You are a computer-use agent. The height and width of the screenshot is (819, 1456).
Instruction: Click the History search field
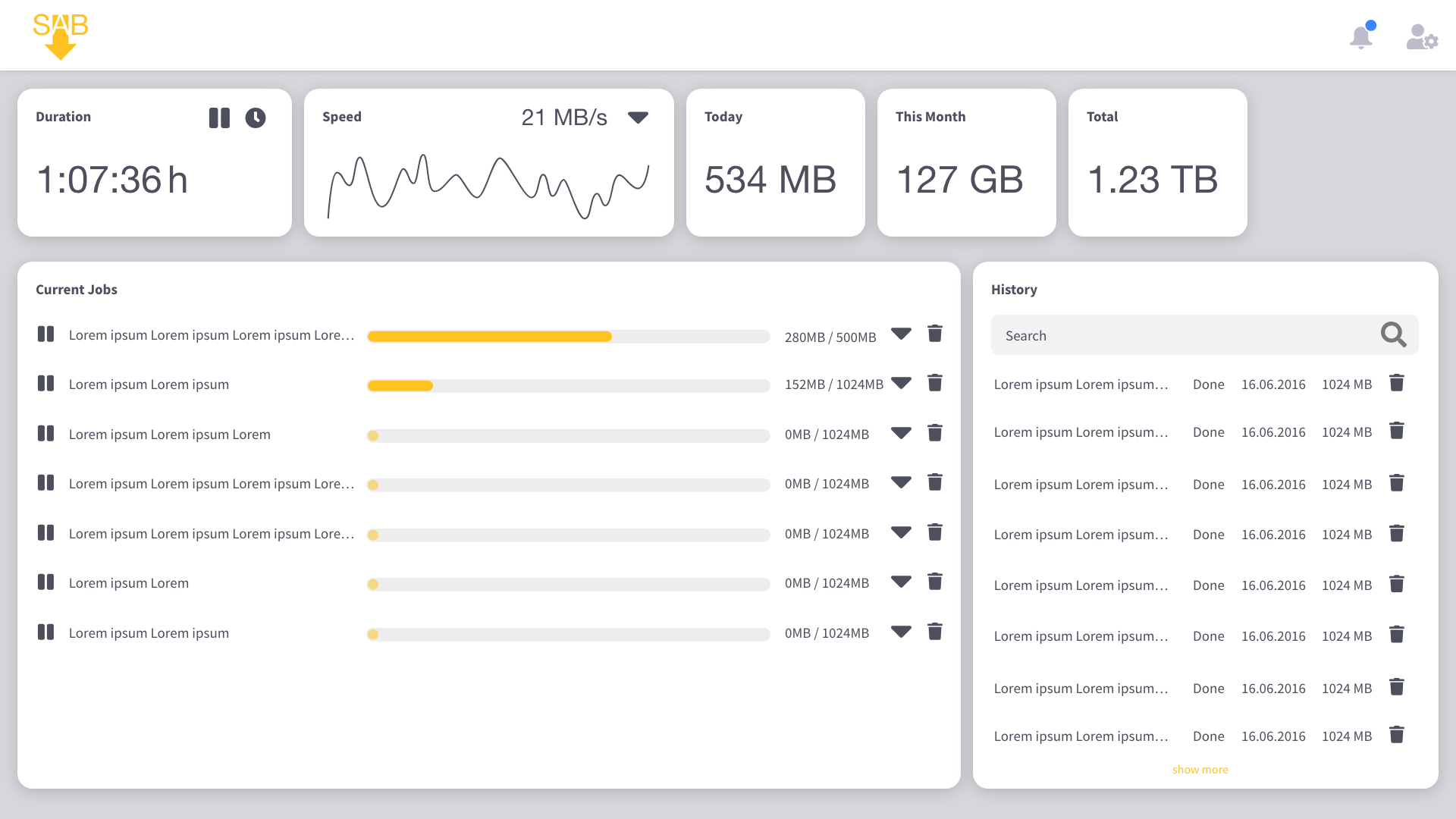point(1204,335)
